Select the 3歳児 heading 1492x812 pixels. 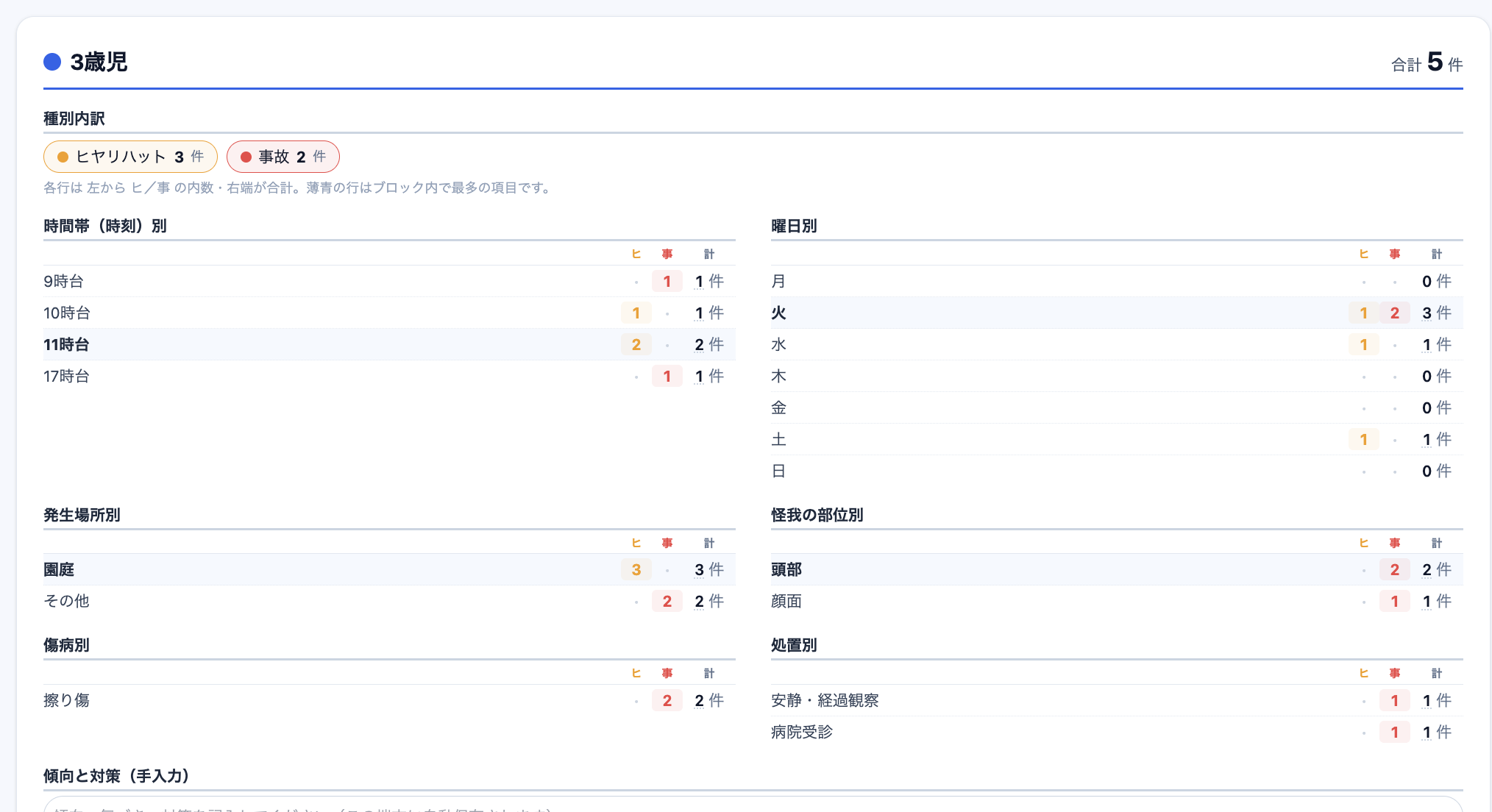click(99, 62)
